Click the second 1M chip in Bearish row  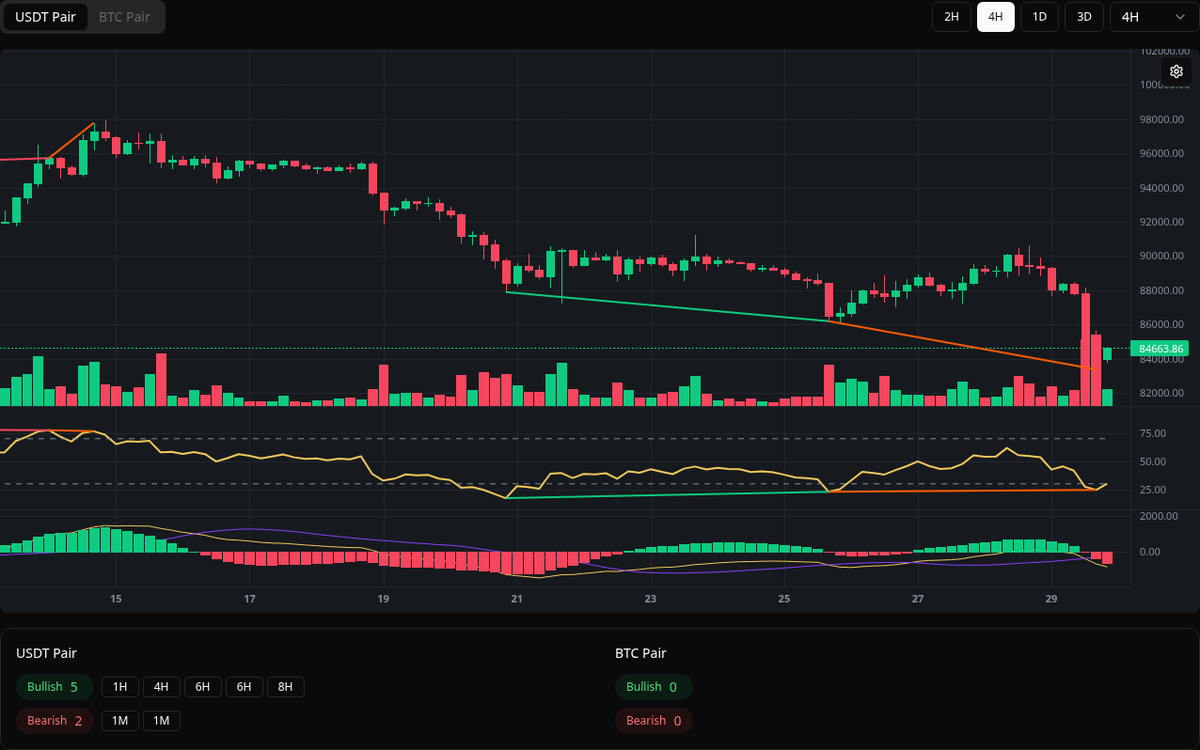click(x=163, y=720)
